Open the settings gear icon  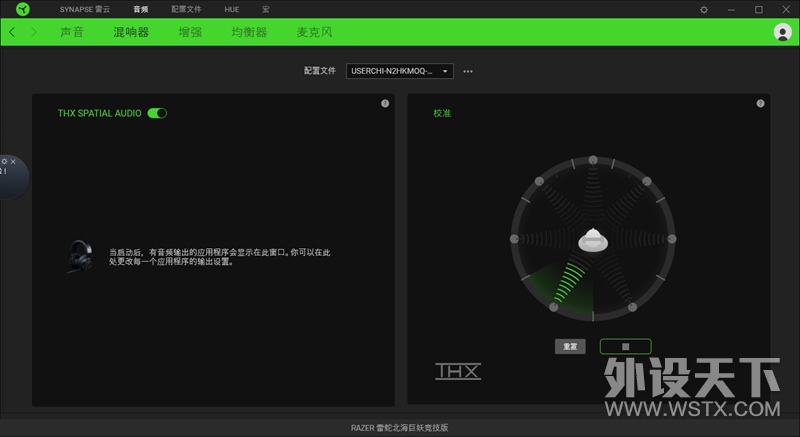coord(704,10)
